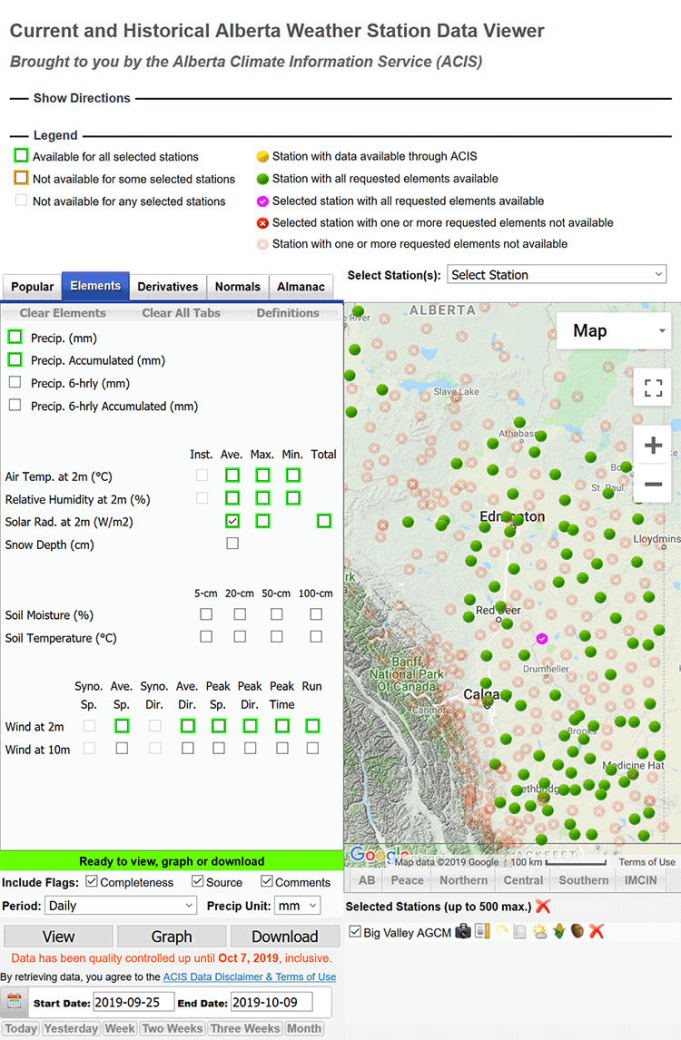Toggle fullscreen view on the map

click(x=653, y=388)
